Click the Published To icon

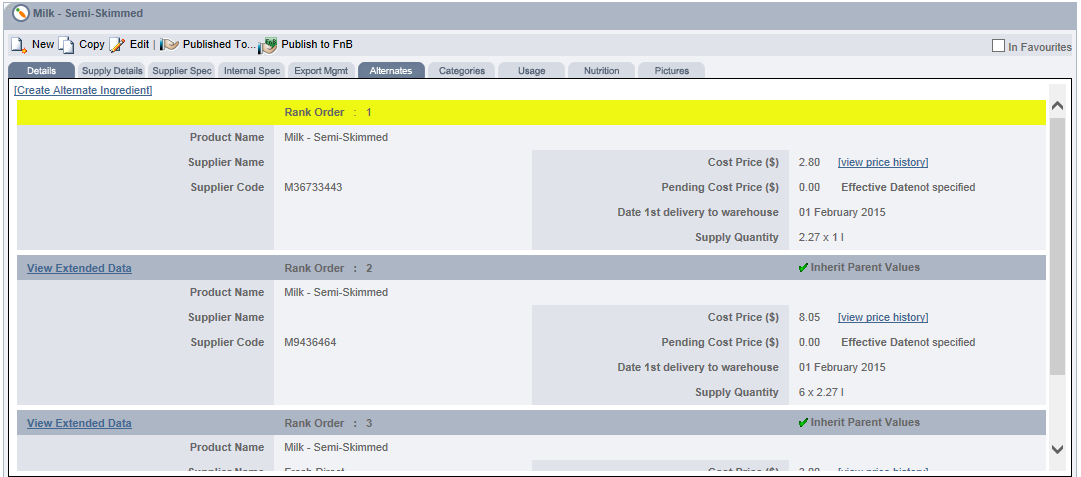pos(169,45)
